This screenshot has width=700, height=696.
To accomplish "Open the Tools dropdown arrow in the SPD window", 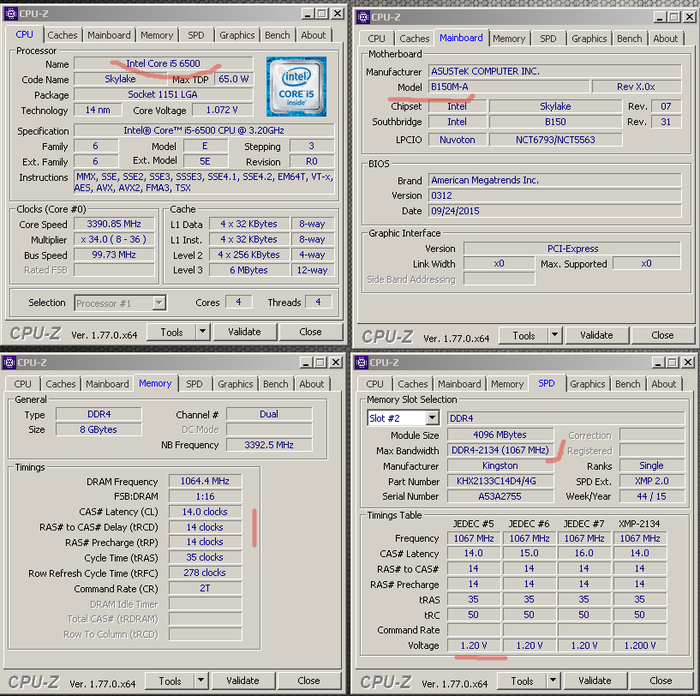I will click(x=553, y=680).
